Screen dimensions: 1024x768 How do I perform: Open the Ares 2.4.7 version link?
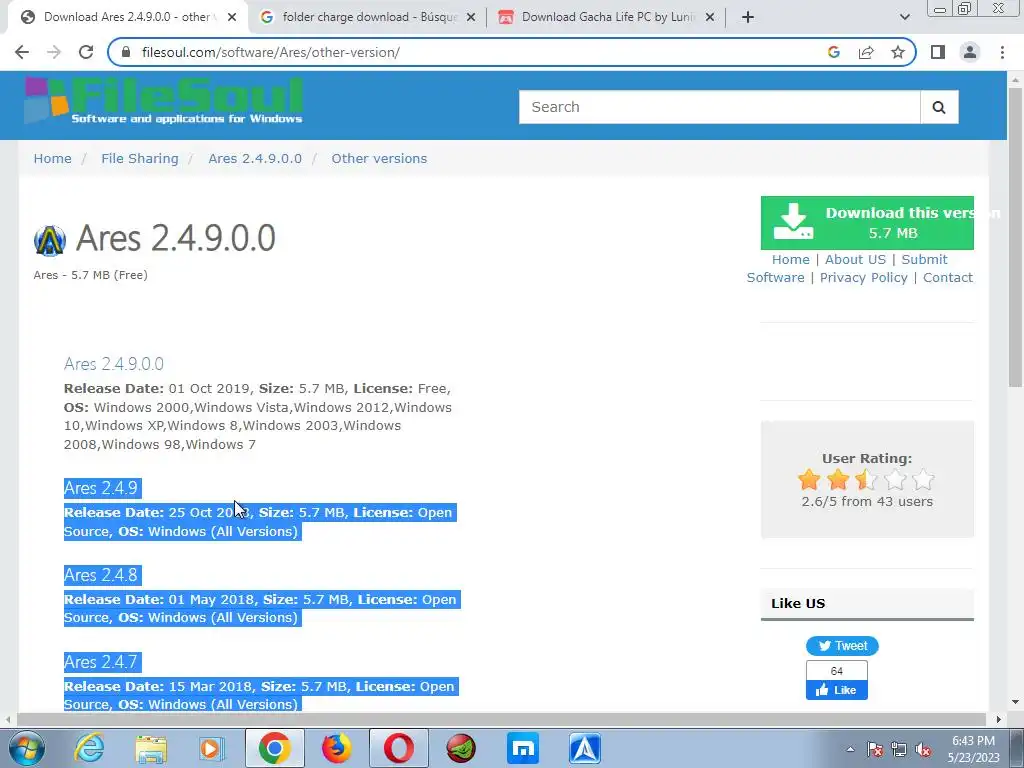[x=101, y=662]
